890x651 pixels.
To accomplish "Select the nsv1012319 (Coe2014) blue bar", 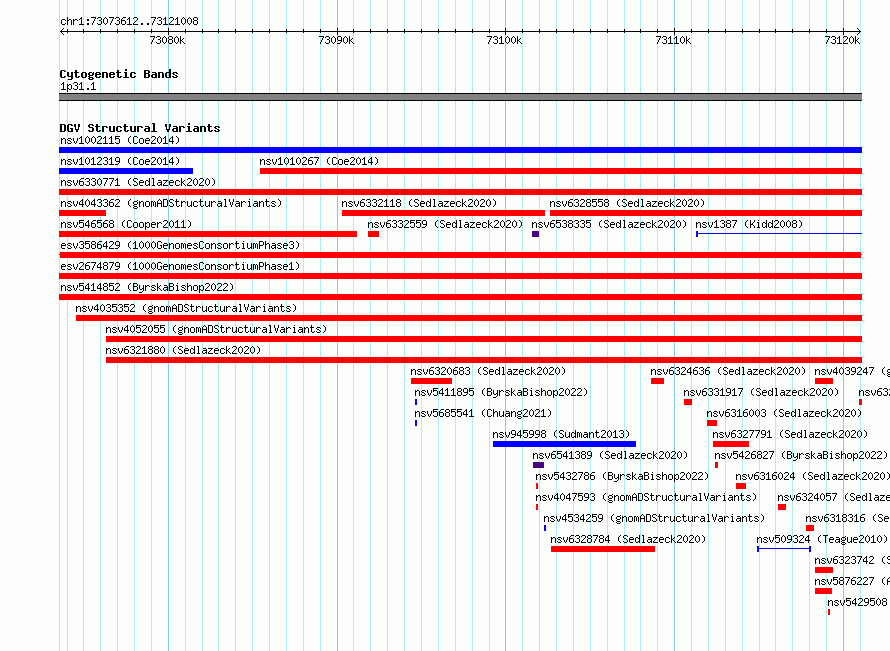I will pyautogui.click(x=126, y=171).
